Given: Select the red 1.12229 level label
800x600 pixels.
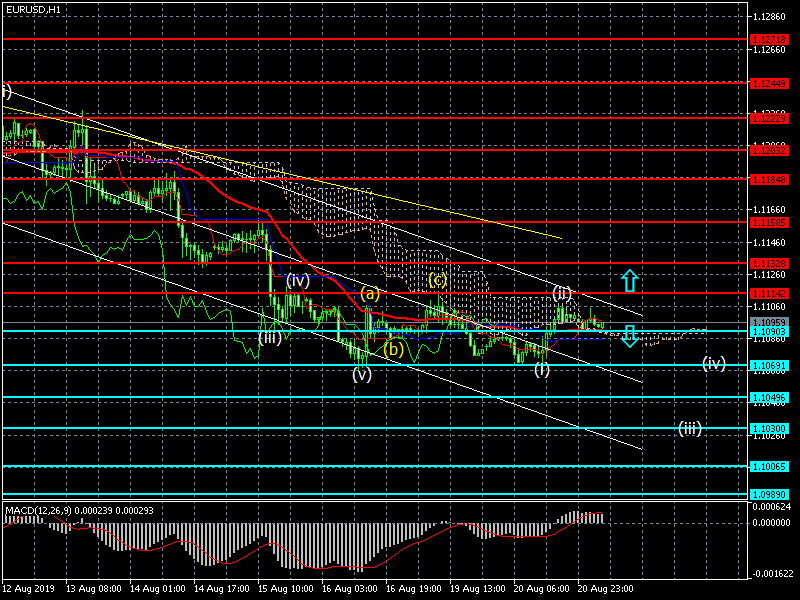Looking at the screenshot, I should [x=769, y=118].
